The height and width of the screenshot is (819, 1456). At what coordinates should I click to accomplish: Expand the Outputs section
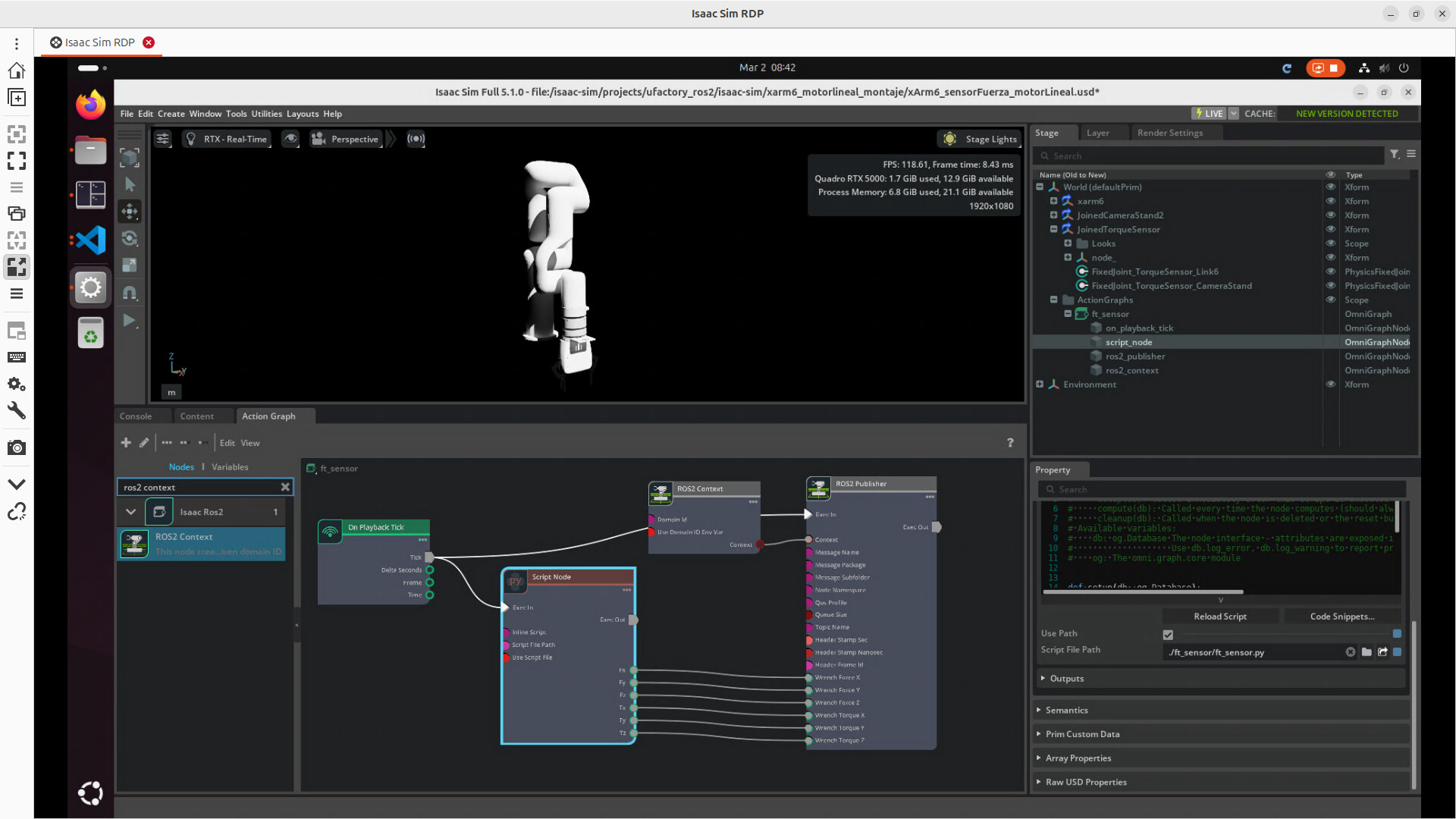[x=1221, y=679]
